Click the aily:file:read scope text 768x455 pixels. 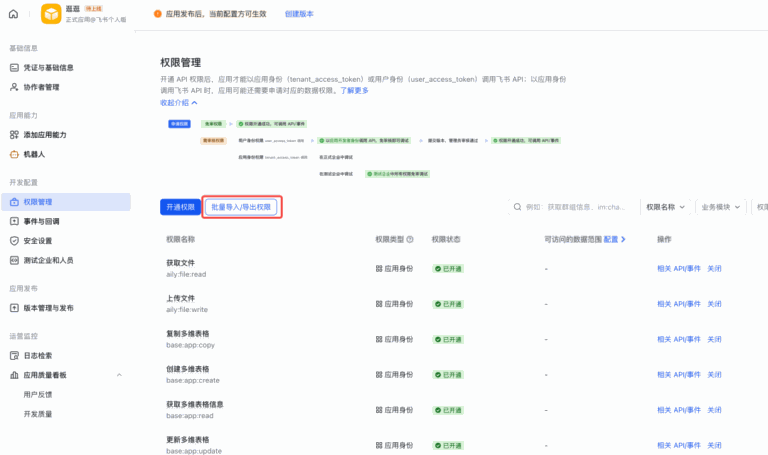coord(186,275)
